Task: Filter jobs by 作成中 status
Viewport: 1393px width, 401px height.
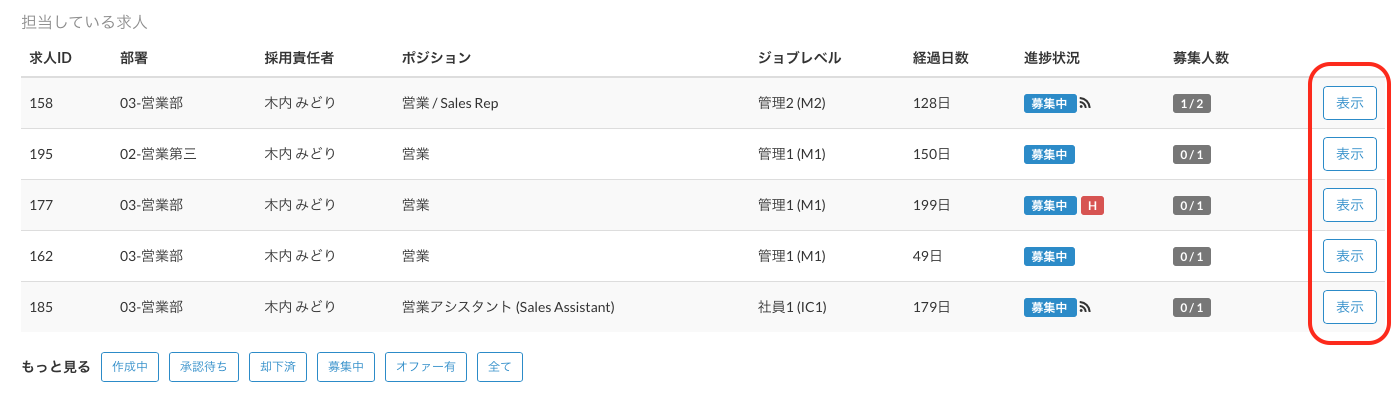Action: [x=130, y=367]
